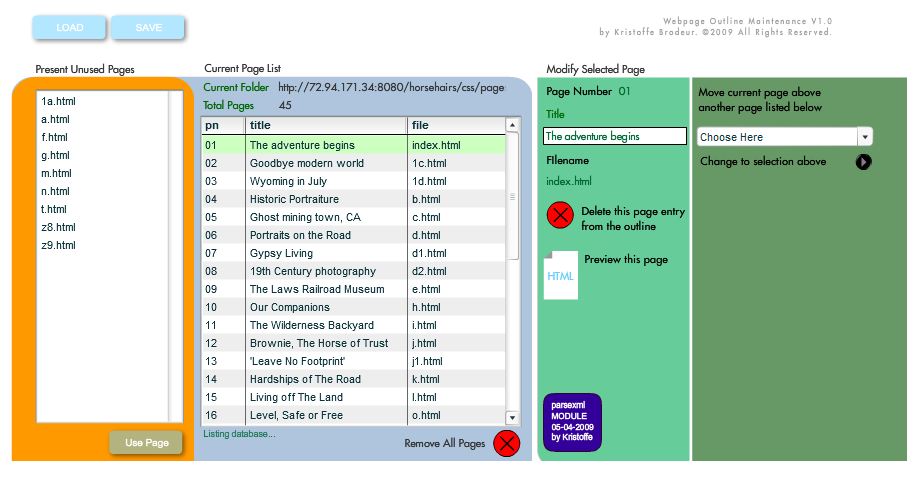
Task: Open the HTML preview page icon
Action: [x=561, y=275]
